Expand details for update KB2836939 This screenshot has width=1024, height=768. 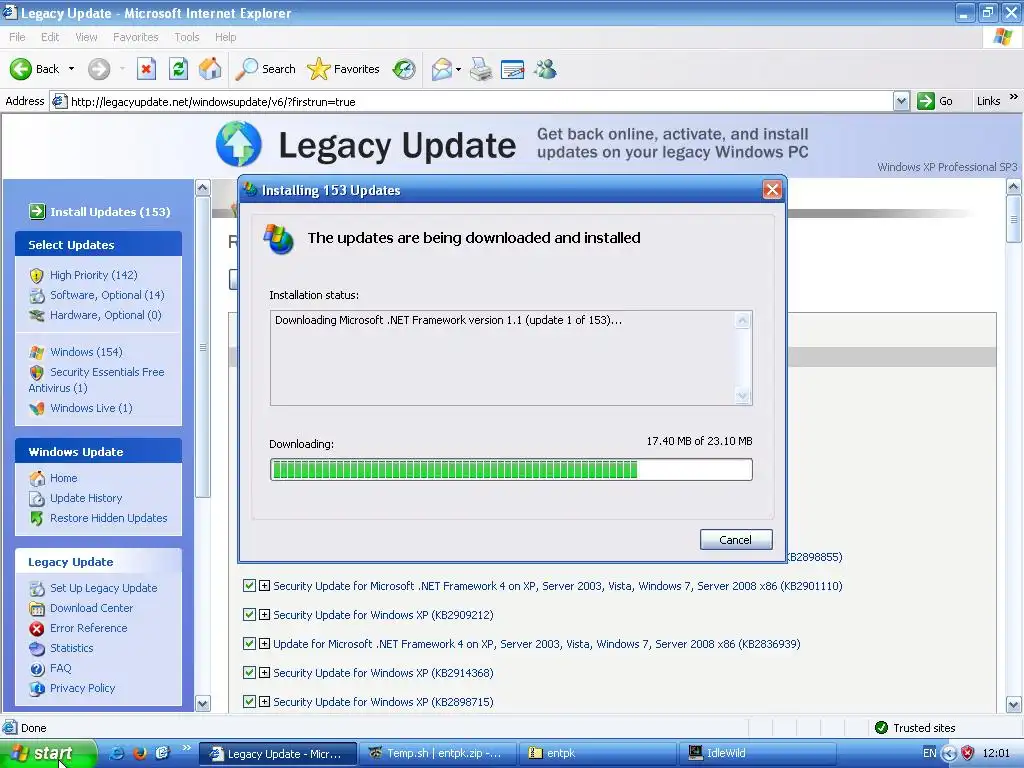click(x=264, y=643)
